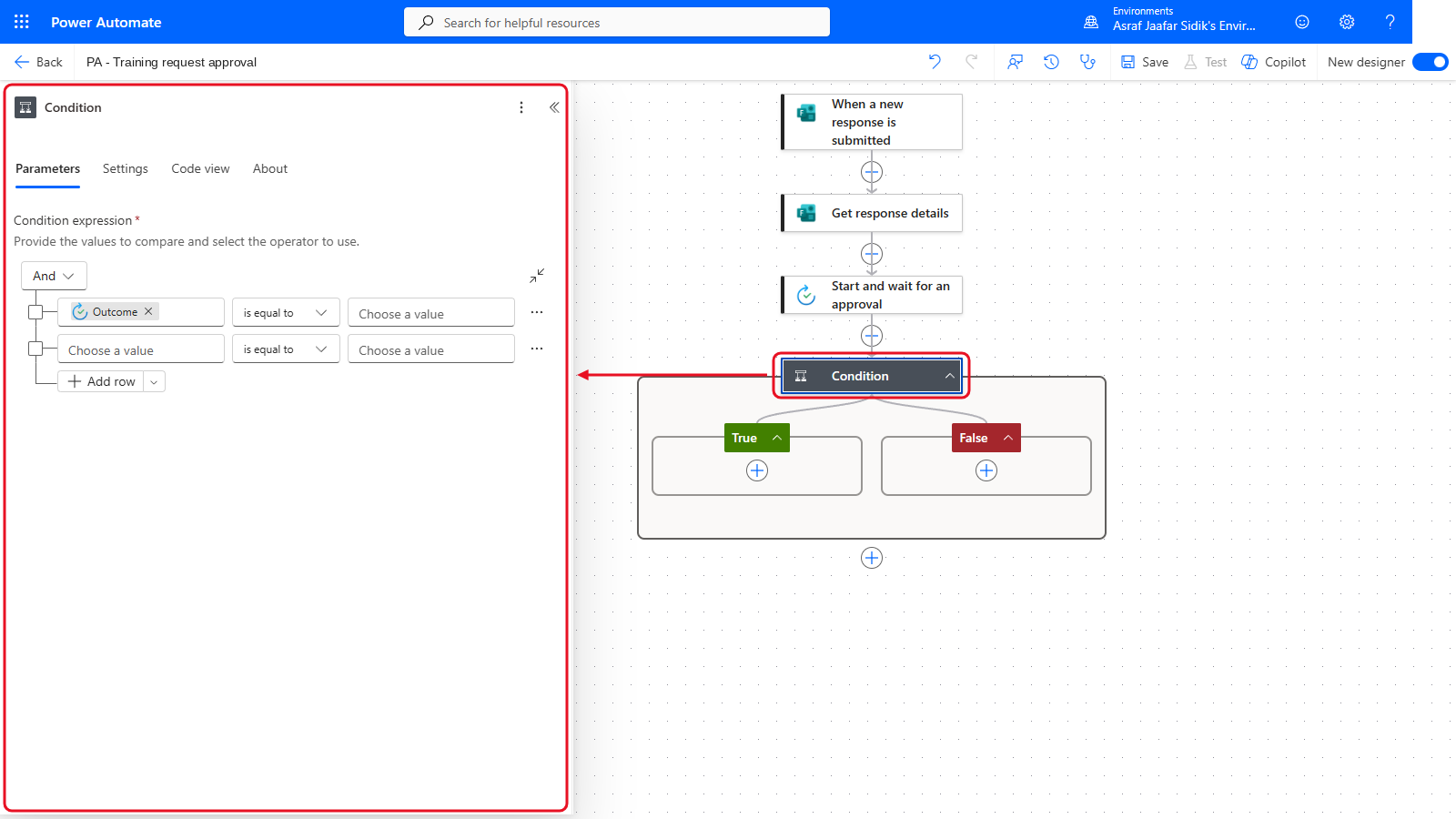Switch to the Settings tab
Viewport: 1456px width, 819px height.
pos(126,169)
